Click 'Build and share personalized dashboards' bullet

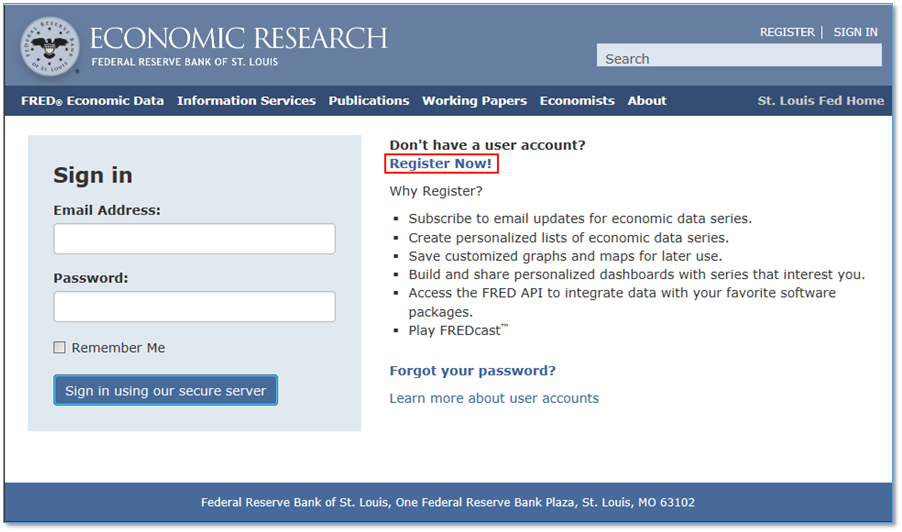point(637,274)
